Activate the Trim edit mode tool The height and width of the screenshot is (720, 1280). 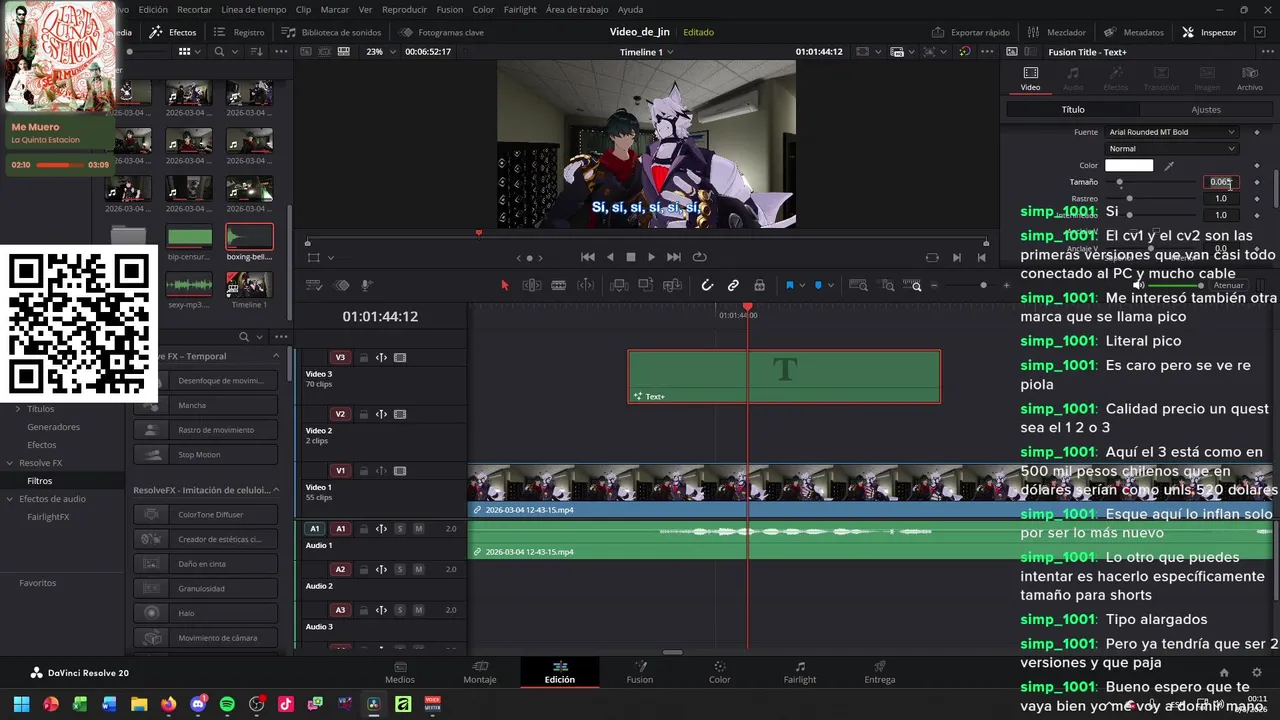click(532, 285)
